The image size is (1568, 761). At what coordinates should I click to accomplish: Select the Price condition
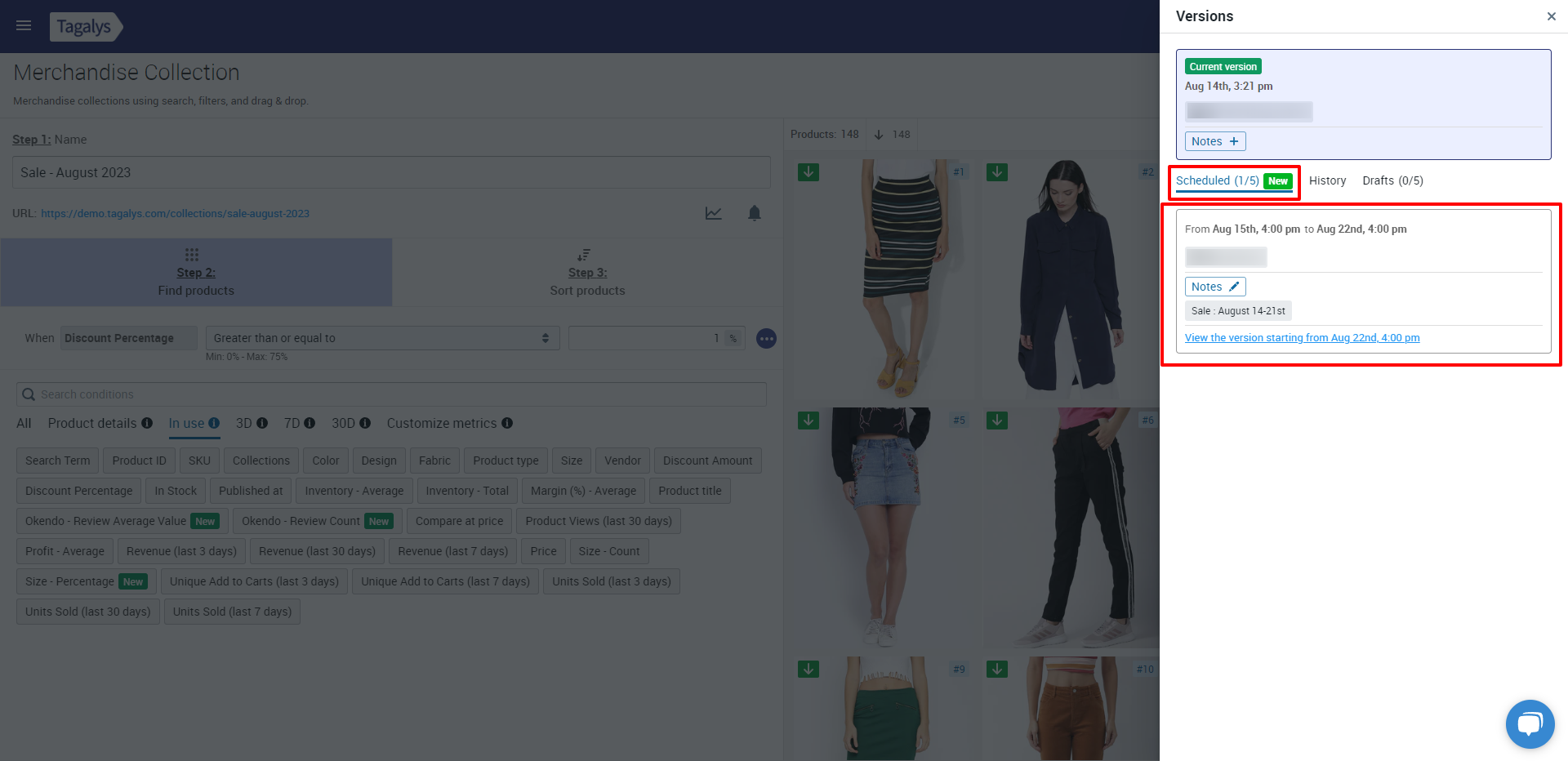pos(543,551)
